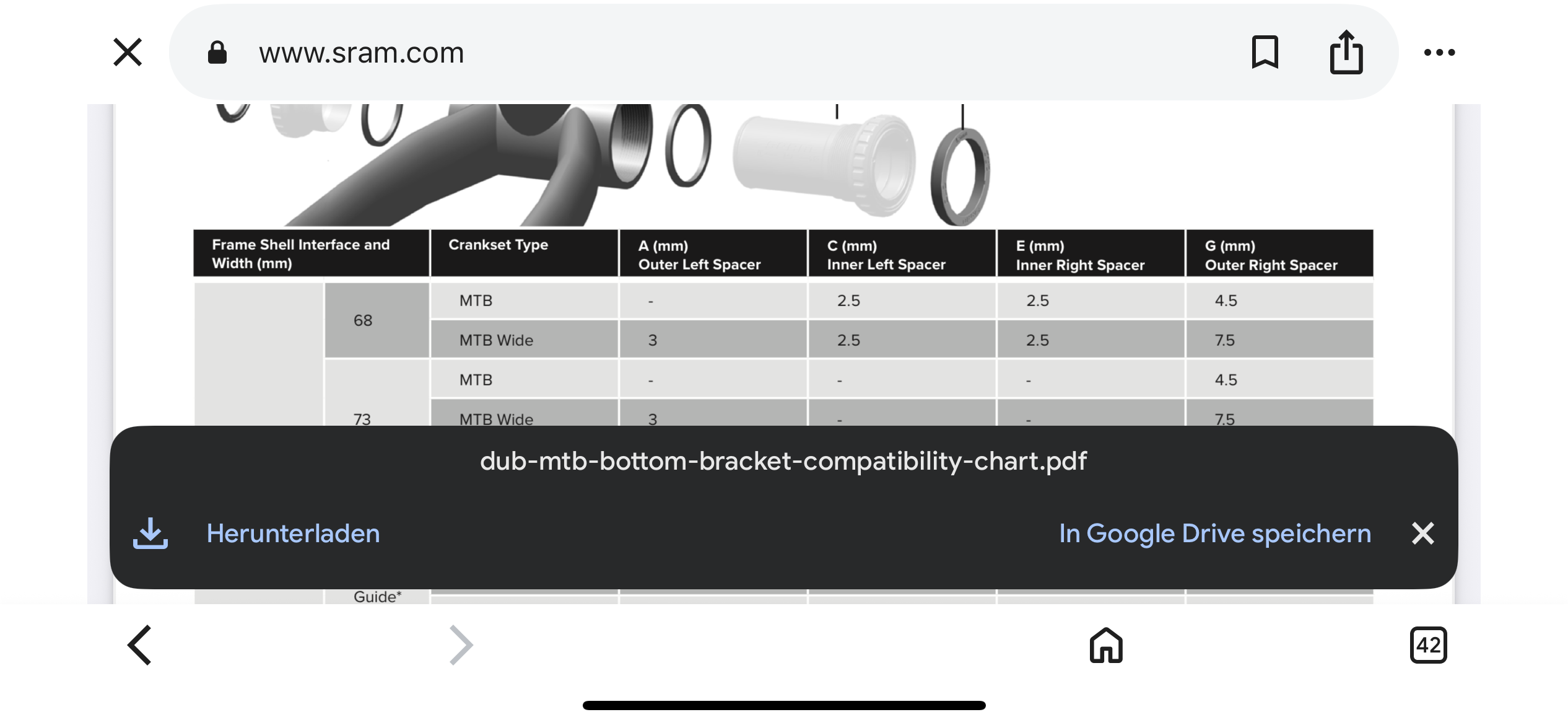This screenshot has height=725, width=1568.
Task: Open the tab switcher showing 42 tabs
Action: click(x=1428, y=645)
